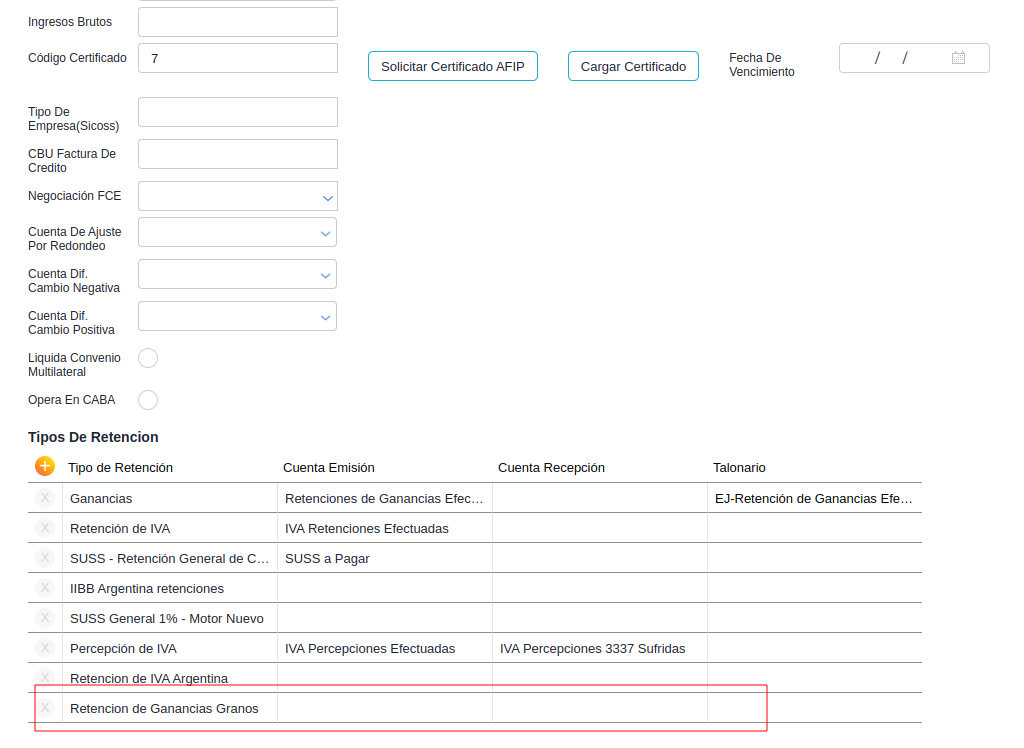Delete the Percepción de IVA row
1024x748 pixels.
(x=45, y=648)
